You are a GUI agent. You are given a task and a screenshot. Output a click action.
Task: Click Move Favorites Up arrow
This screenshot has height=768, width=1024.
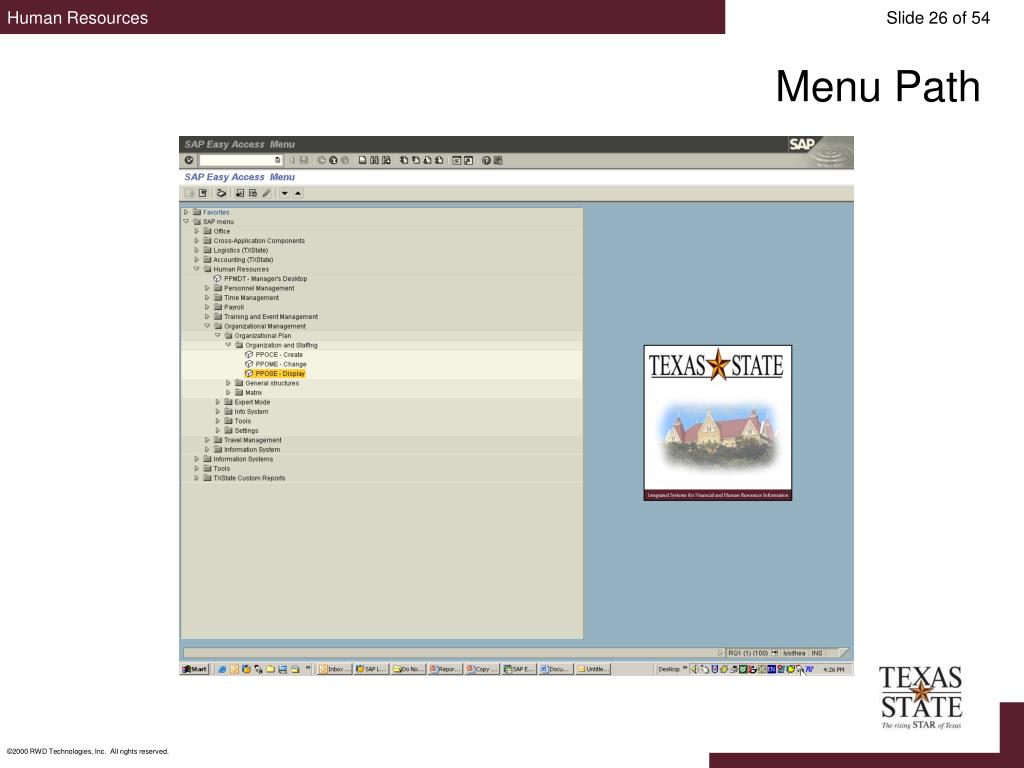(x=298, y=193)
